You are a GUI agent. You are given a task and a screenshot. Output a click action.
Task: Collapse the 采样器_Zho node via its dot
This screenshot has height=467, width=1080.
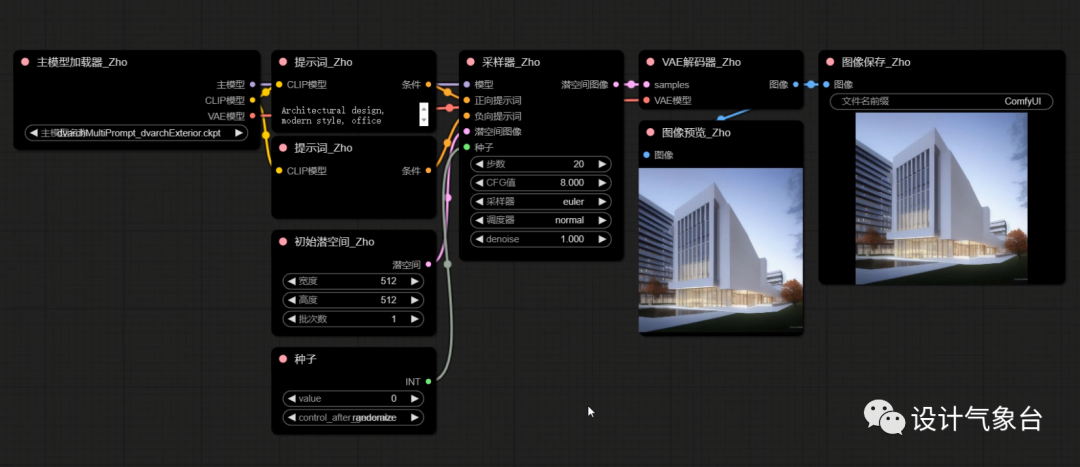pos(471,62)
